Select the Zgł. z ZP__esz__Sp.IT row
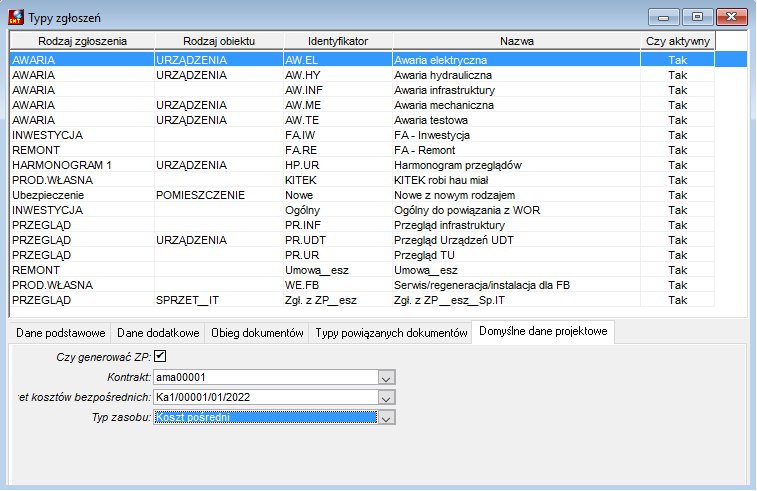The width and height of the screenshot is (757, 491). 362,300
